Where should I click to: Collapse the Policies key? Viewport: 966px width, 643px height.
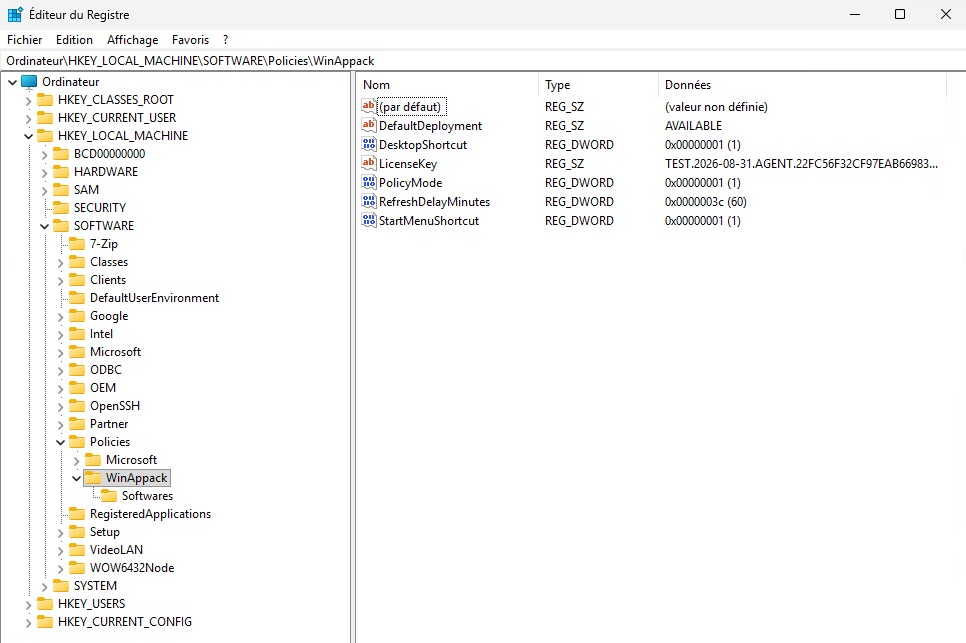pos(60,442)
